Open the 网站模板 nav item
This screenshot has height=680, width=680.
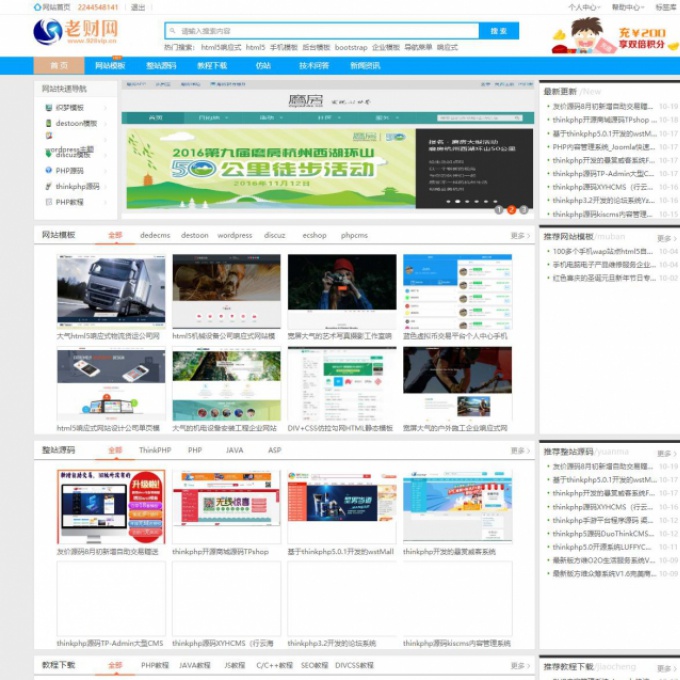coord(110,65)
